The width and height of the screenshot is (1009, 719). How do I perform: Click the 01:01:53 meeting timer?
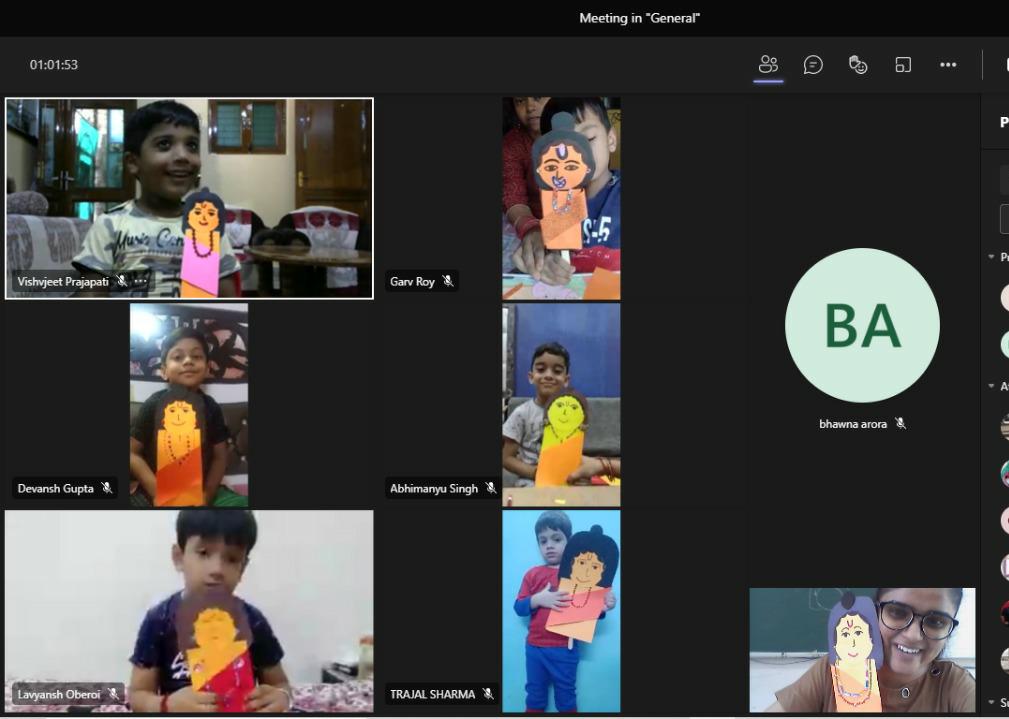point(53,64)
